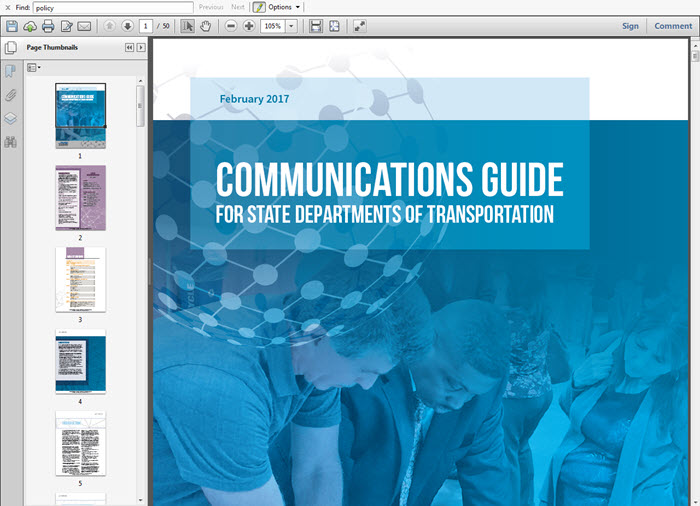The image size is (700, 506).
Task: Click the February 2017 text on cover
Action: [x=254, y=99]
